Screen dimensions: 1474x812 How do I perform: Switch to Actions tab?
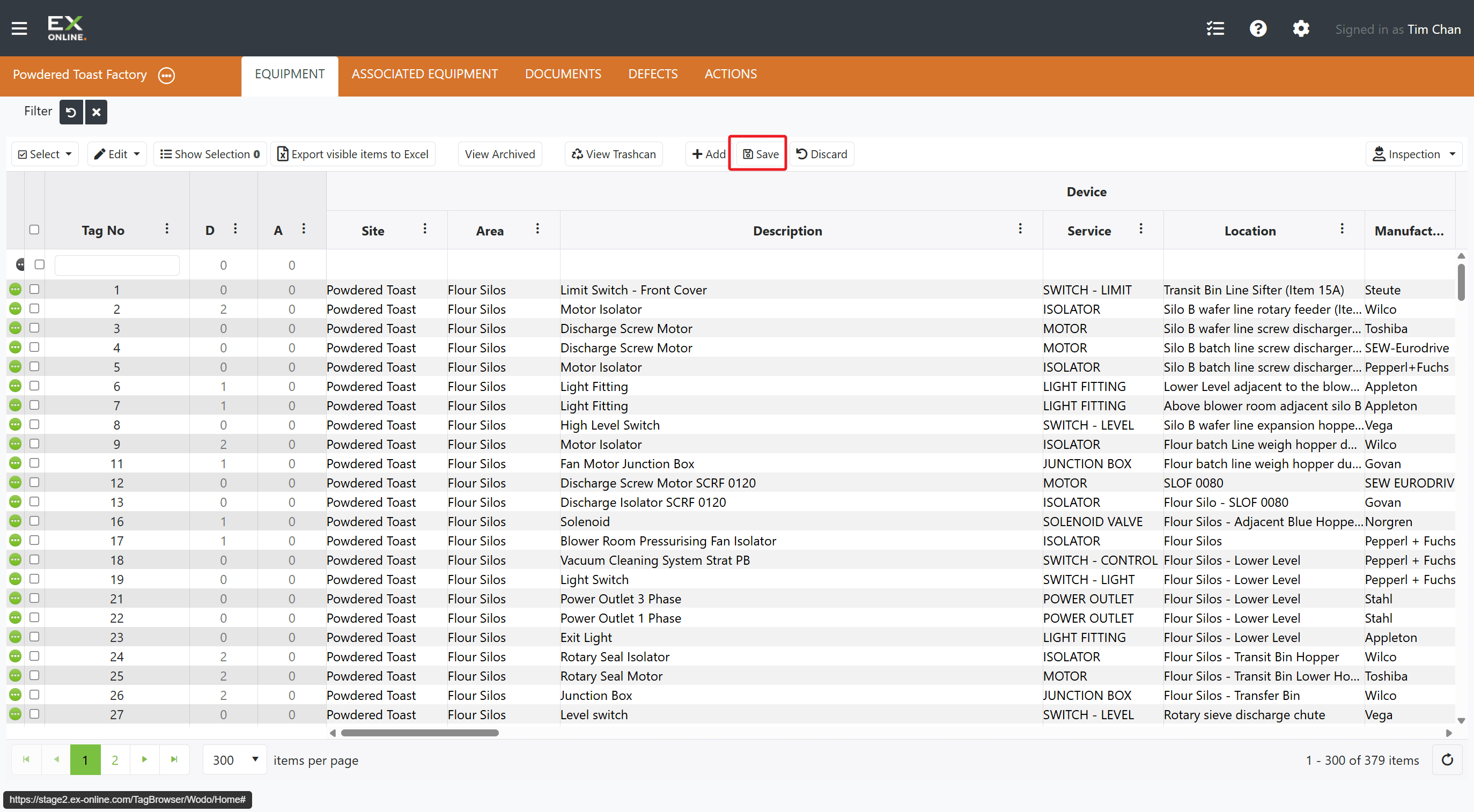(730, 74)
